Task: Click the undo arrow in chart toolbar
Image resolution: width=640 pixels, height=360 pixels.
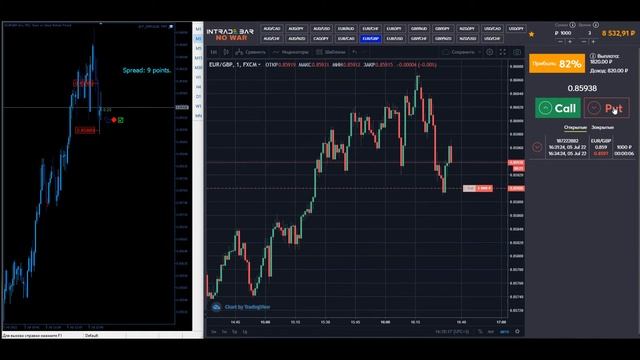Action: (355, 52)
